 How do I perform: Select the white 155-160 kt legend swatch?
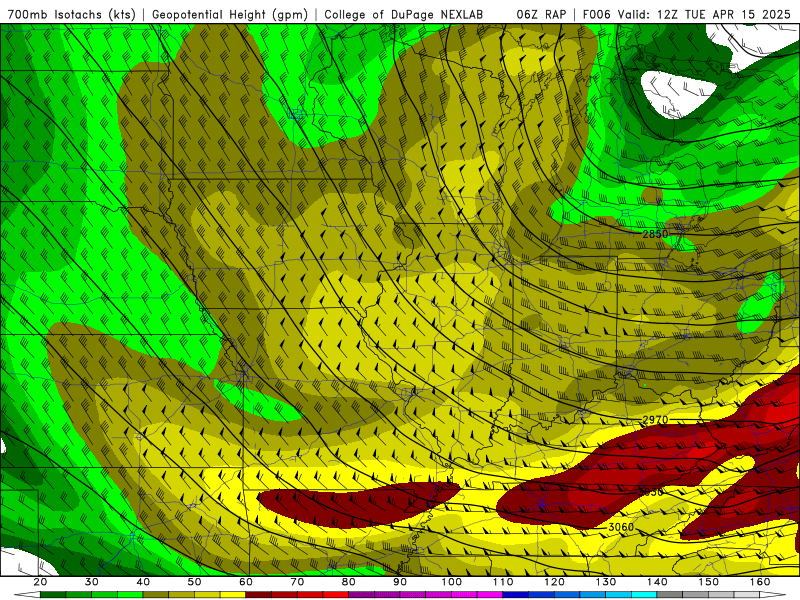(x=747, y=595)
